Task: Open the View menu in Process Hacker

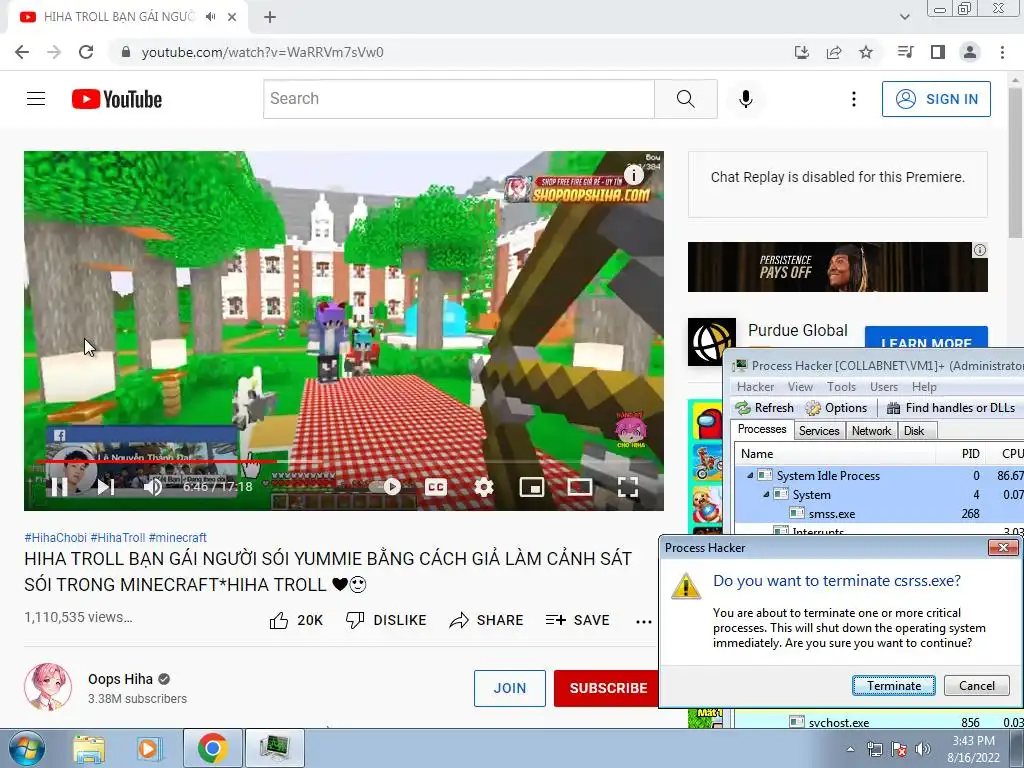Action: [800, 387]
